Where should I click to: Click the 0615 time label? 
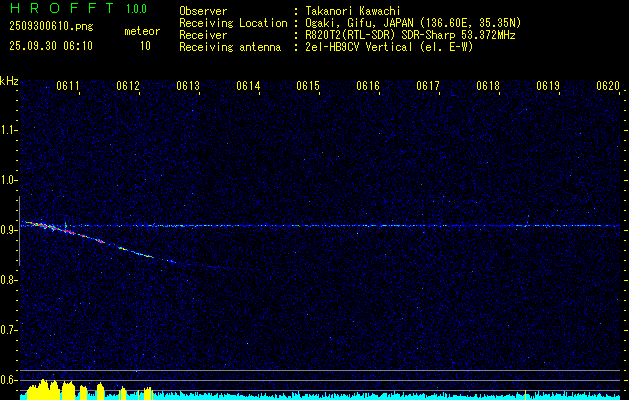pyautogui.click(x=308, y=87)
